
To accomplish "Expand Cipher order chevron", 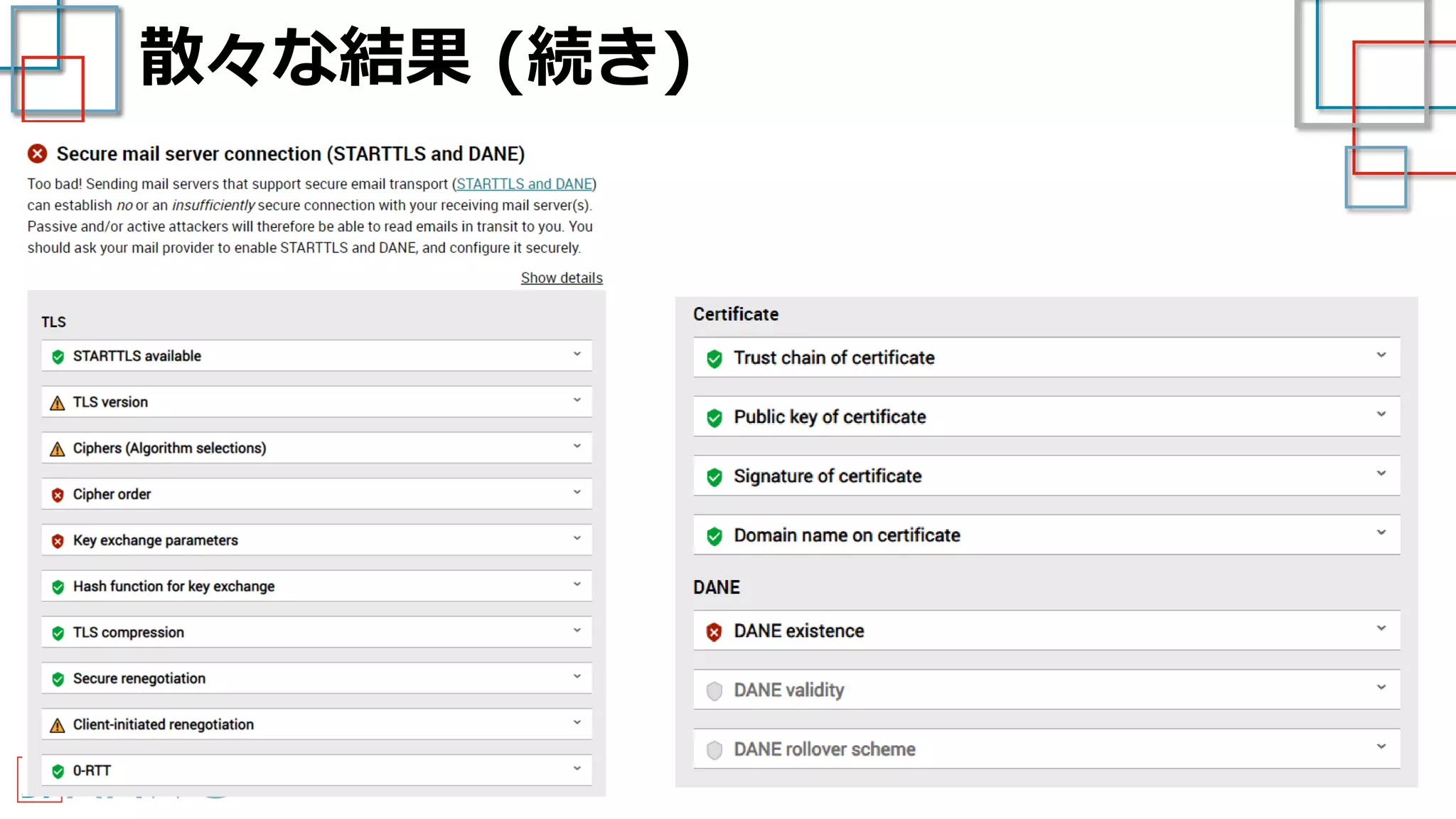I will tap(577, 492).
